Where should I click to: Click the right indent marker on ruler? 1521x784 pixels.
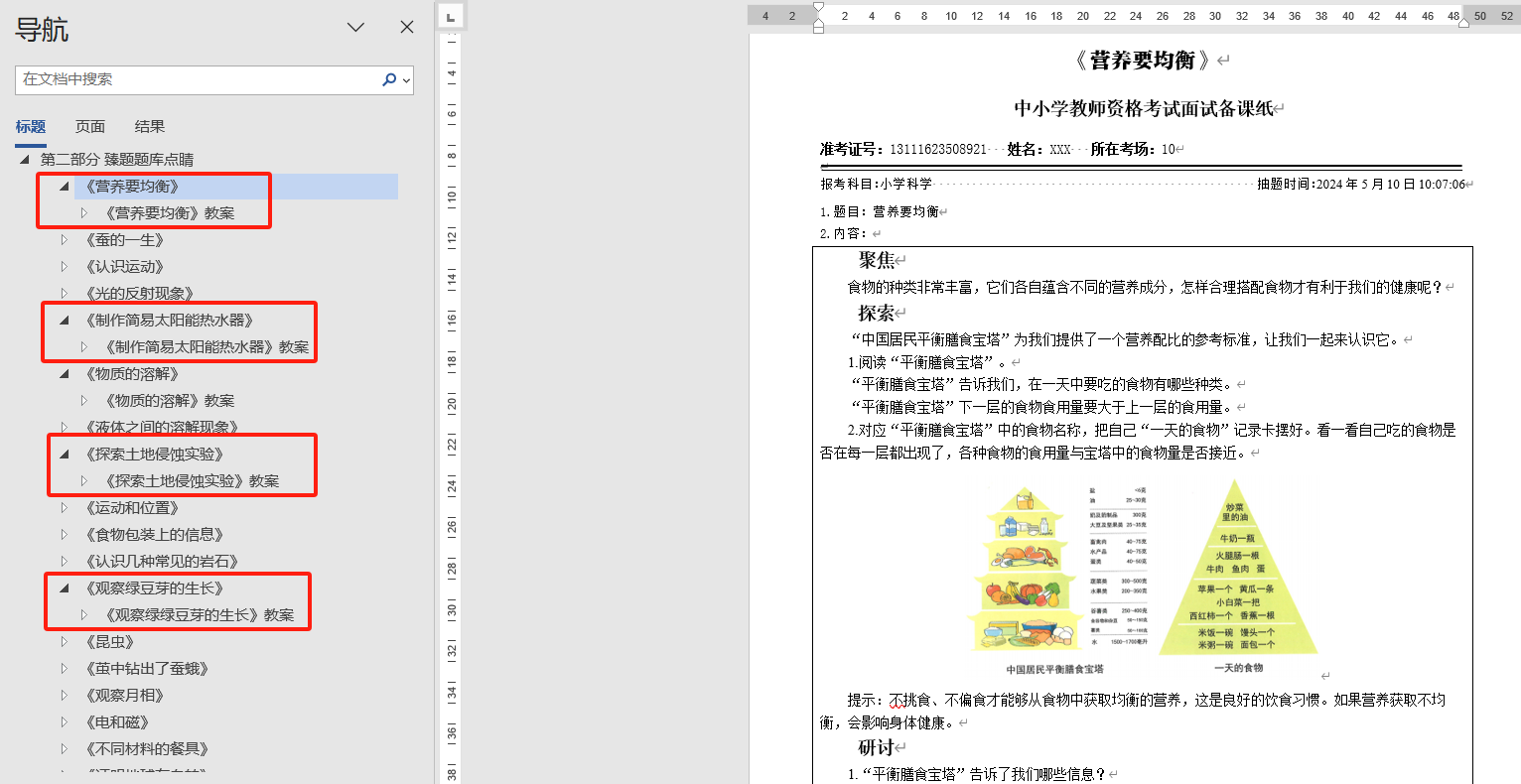coord(1463,21)
